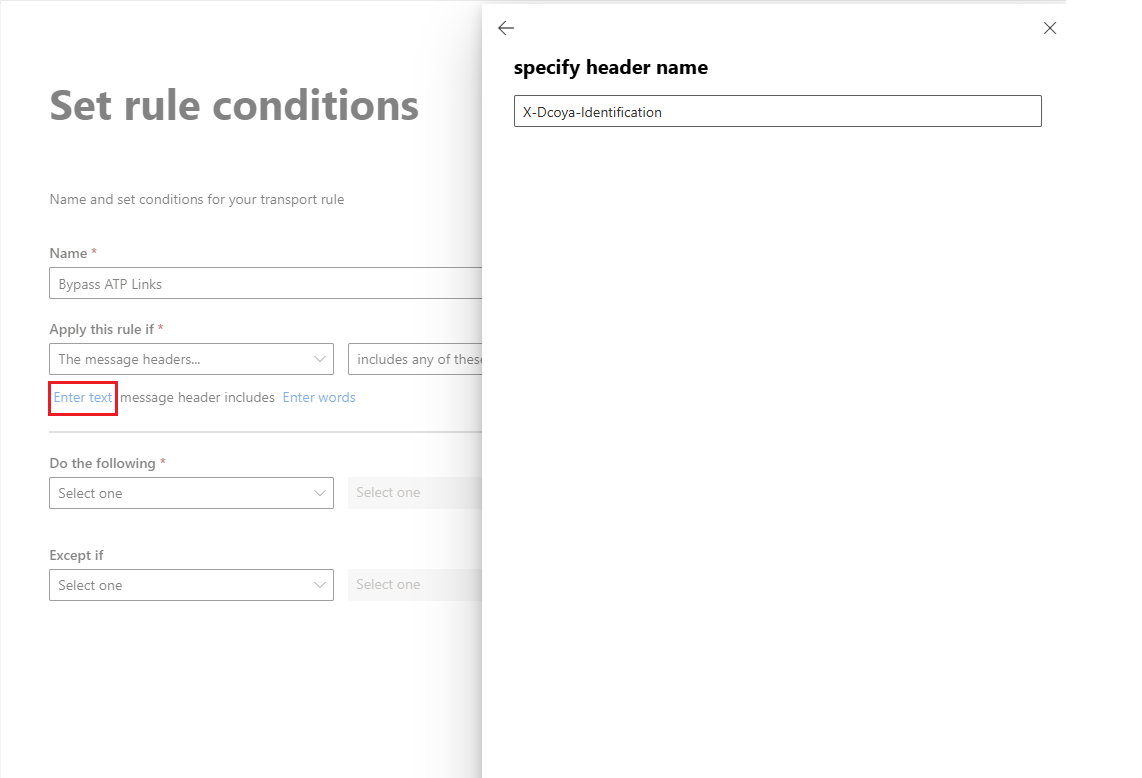
Task: Open the 'Except if' Select one dropdown
Action: pos(192,585)
